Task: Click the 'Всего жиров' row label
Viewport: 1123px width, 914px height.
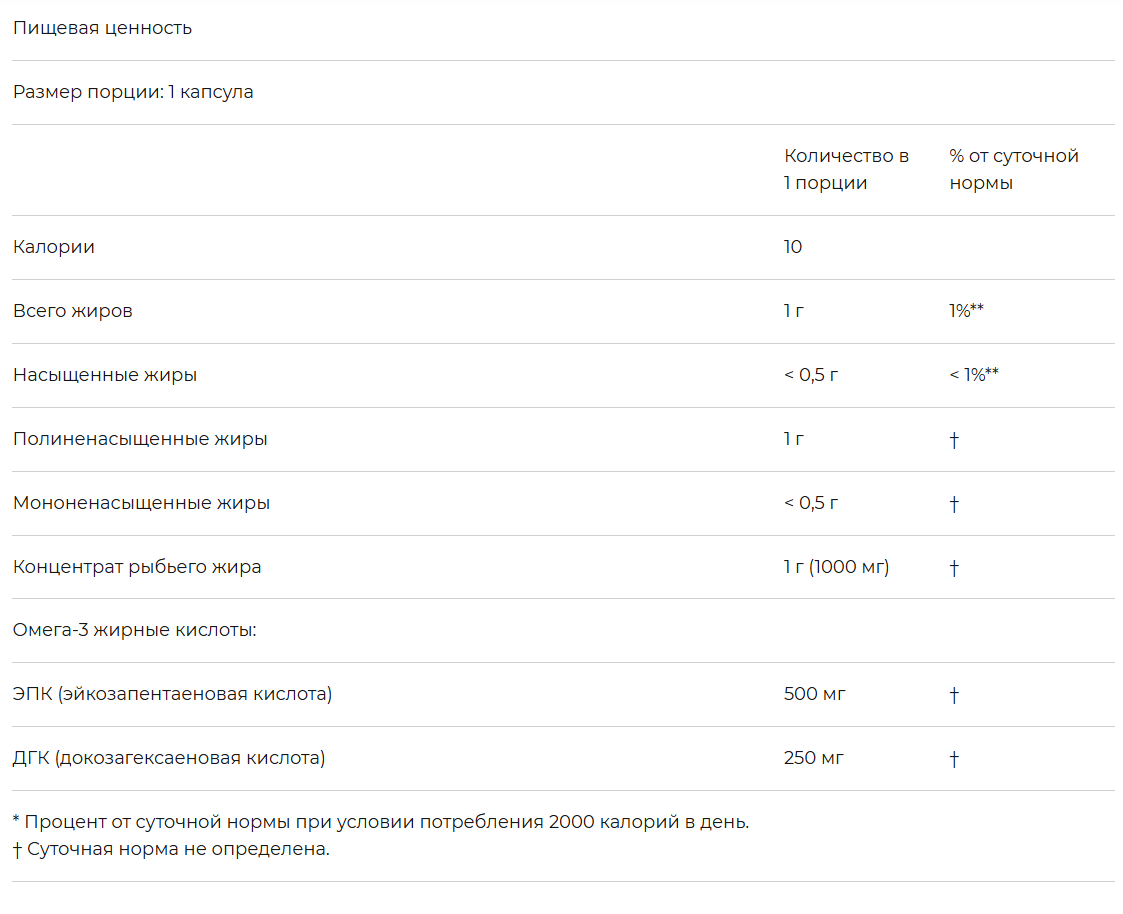Action: pyautogui.click(x=73, y=311)
